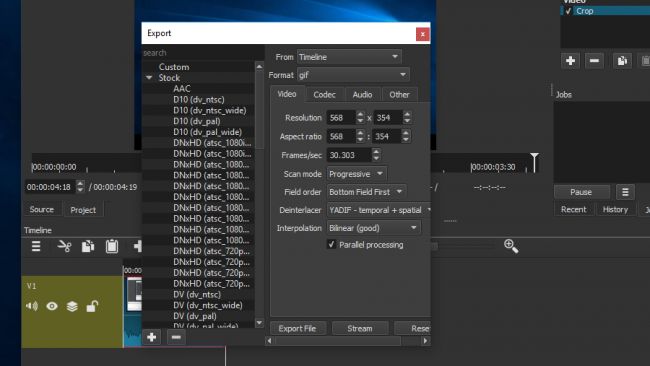Toggle the V1 track lock icon
This screenshot has width=650, height=366.
pyautogui.click(x=92, y=306)
